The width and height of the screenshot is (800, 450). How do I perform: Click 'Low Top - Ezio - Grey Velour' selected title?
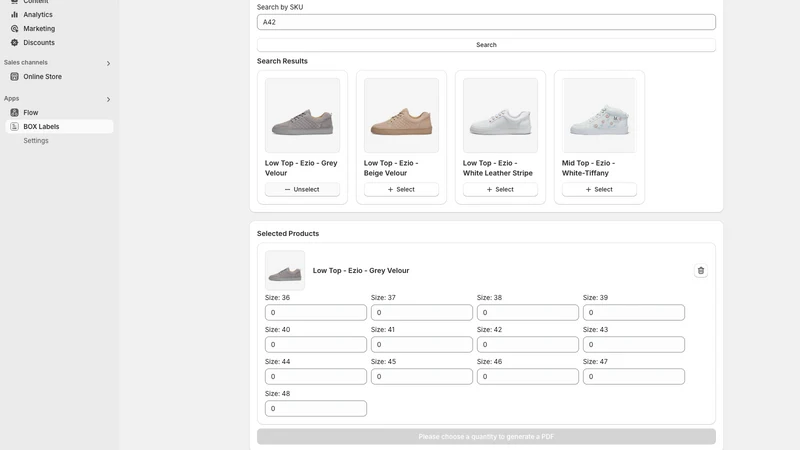click(361, 270)
